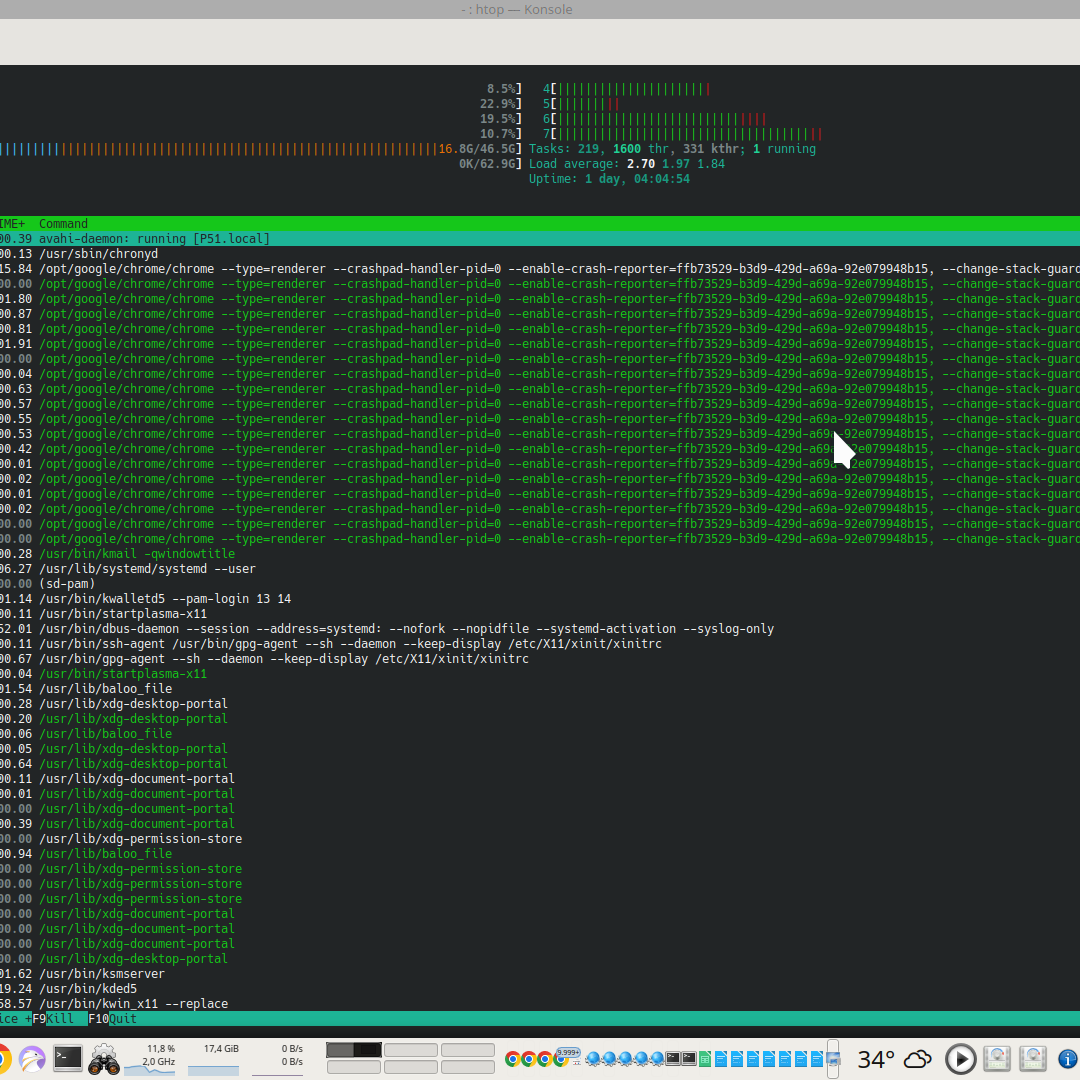The height and width of the screenshot is (1080, 1080).
Task: Click the Nice + footer function
Action: click(x=16, y=1019)
